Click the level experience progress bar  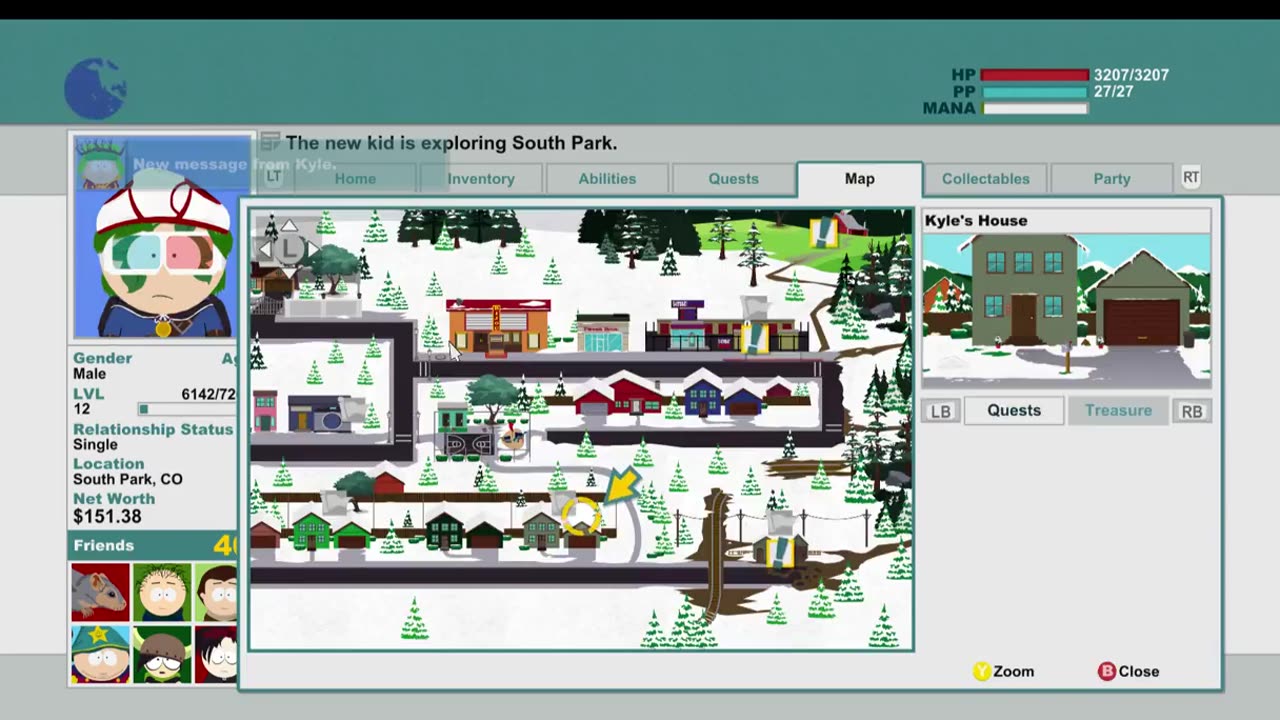pyautogui.click(x=187, y=409)
